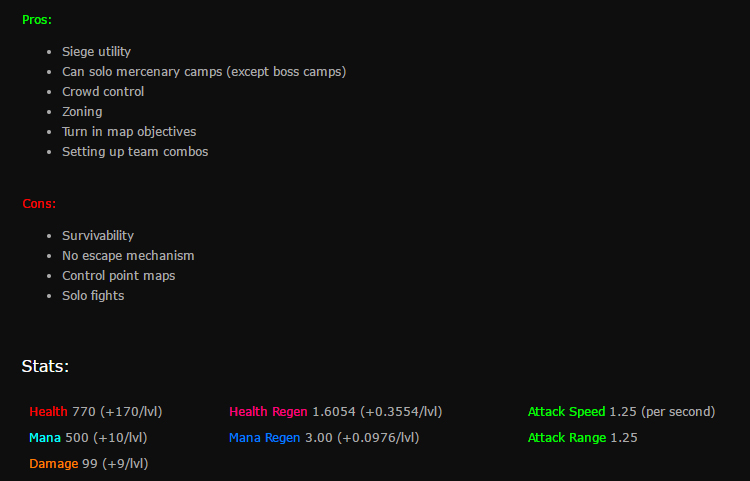750x481 pixels.
Task: Click the Crowd control list item
Action: pyautogui.click(x=103, y=92)
